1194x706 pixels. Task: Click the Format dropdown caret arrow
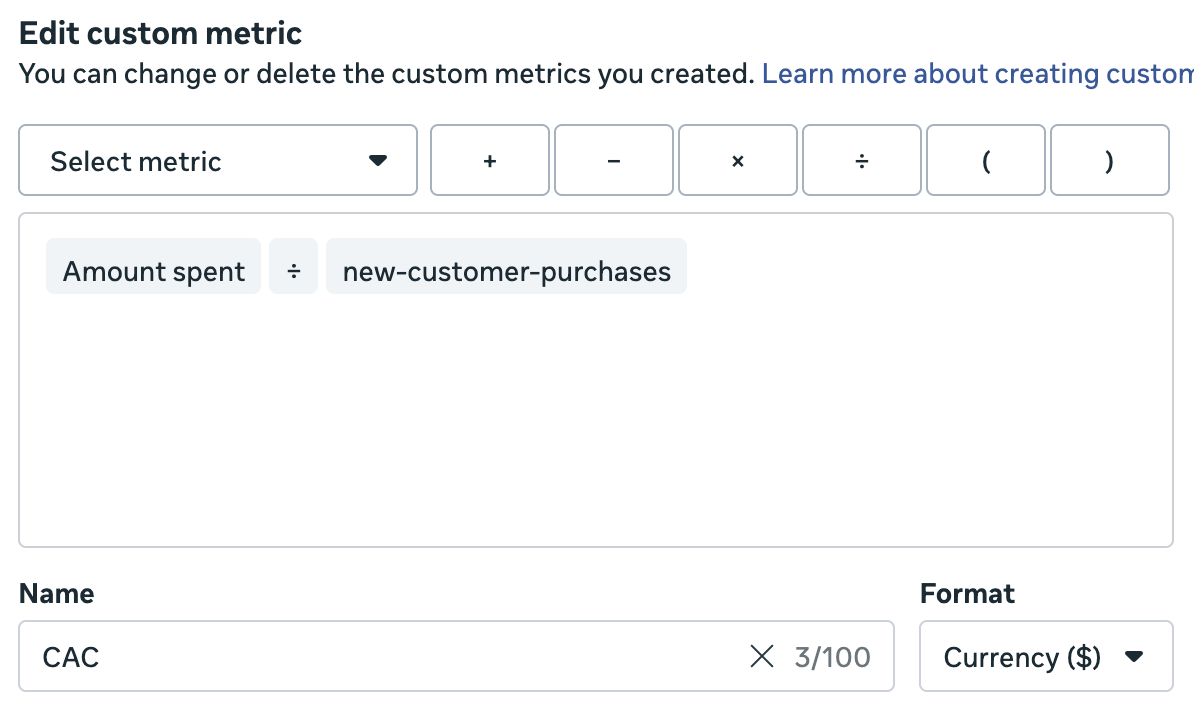[1134, 657]
